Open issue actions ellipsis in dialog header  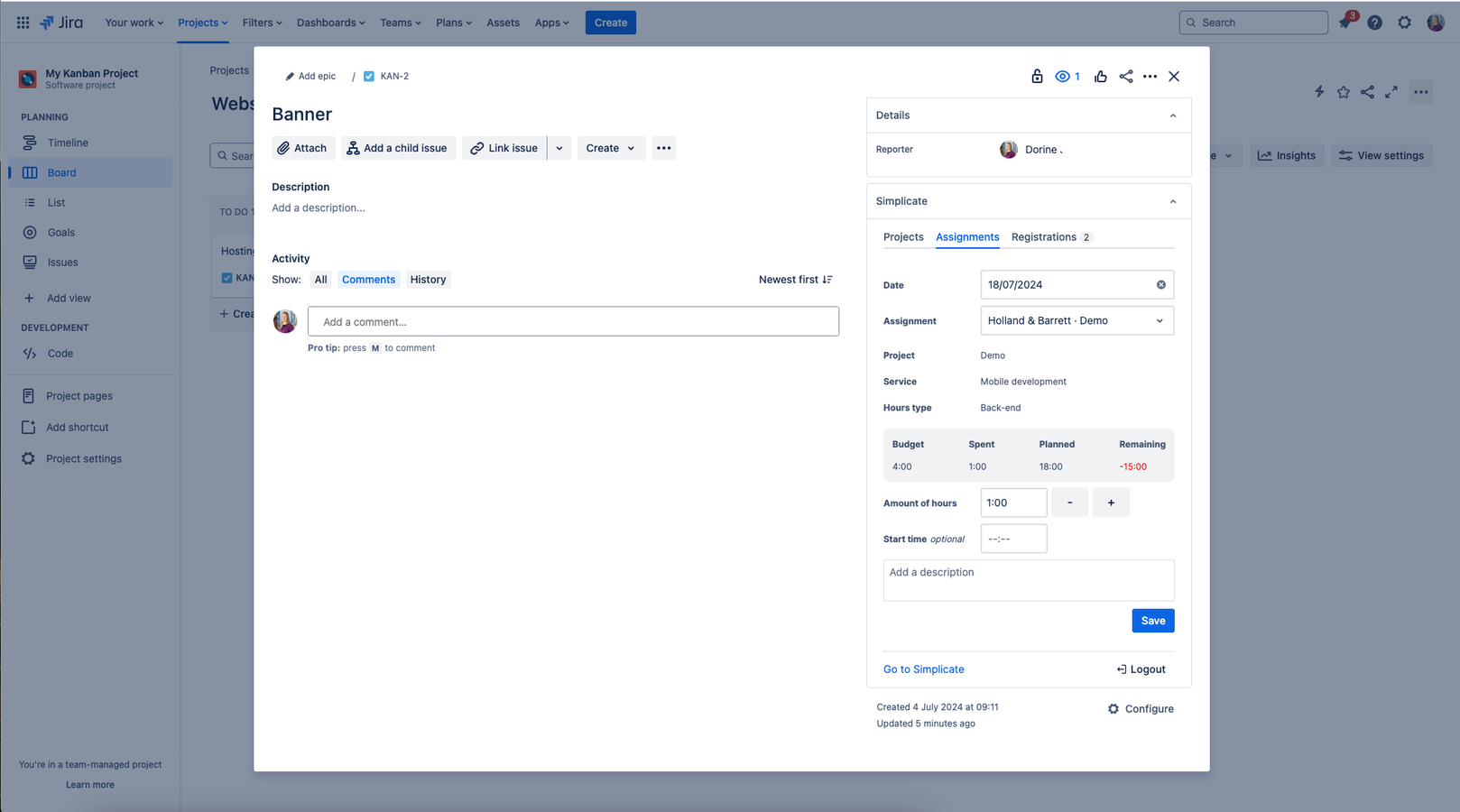[1150, 77]
